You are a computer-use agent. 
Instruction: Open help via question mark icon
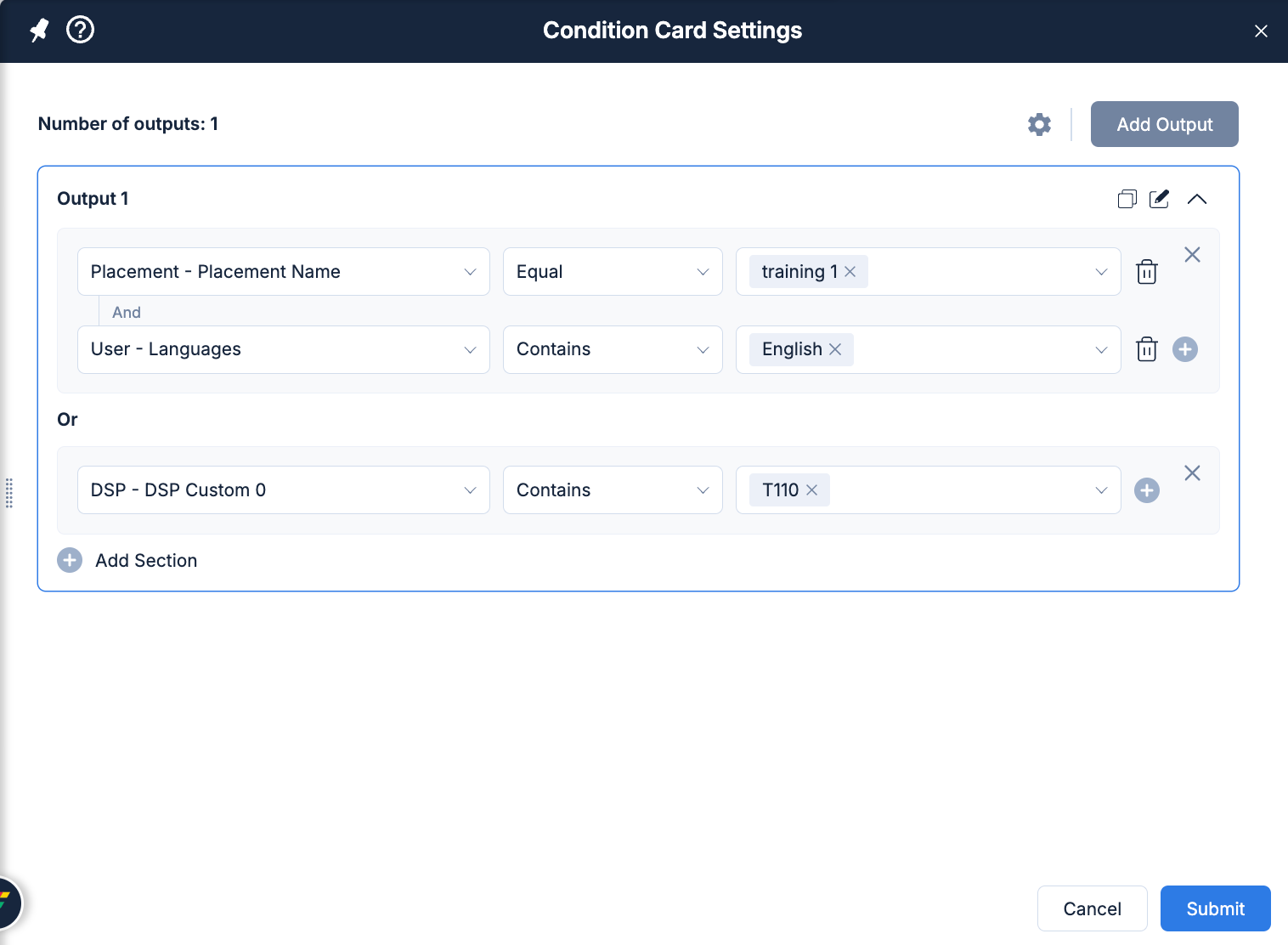[x=81, y=30]
